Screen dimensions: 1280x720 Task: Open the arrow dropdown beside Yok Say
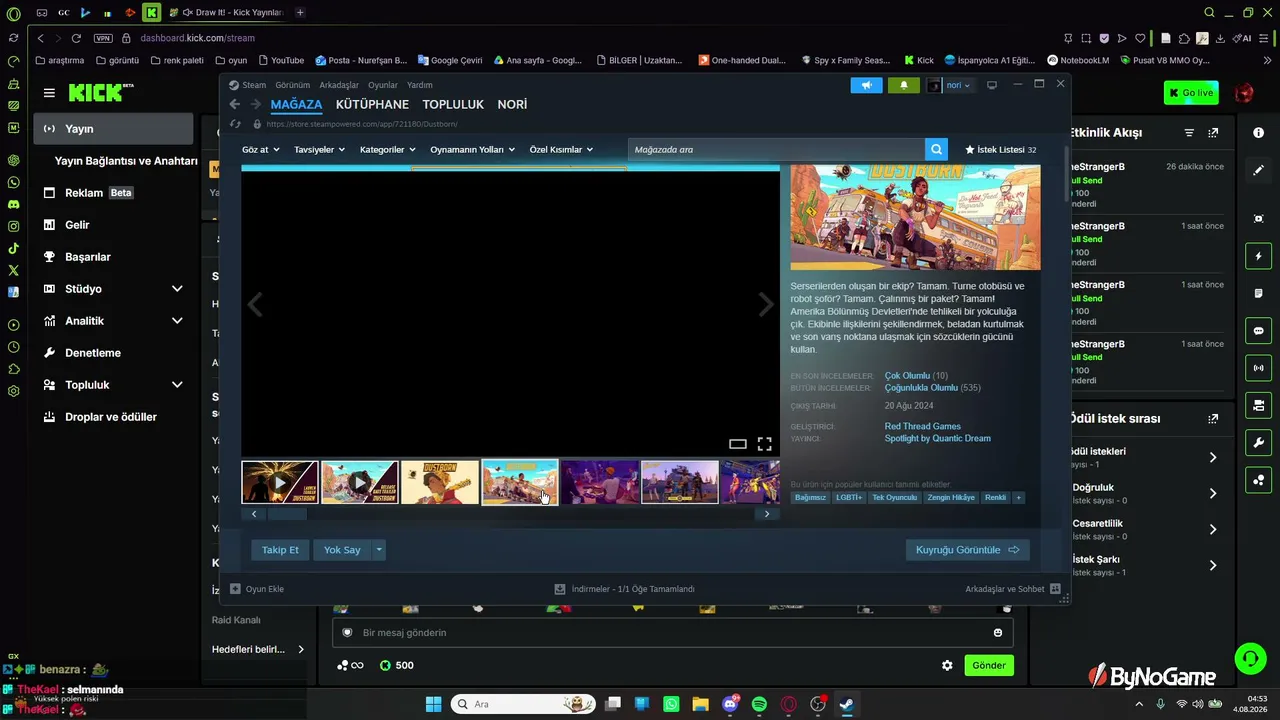coord(378,550)
